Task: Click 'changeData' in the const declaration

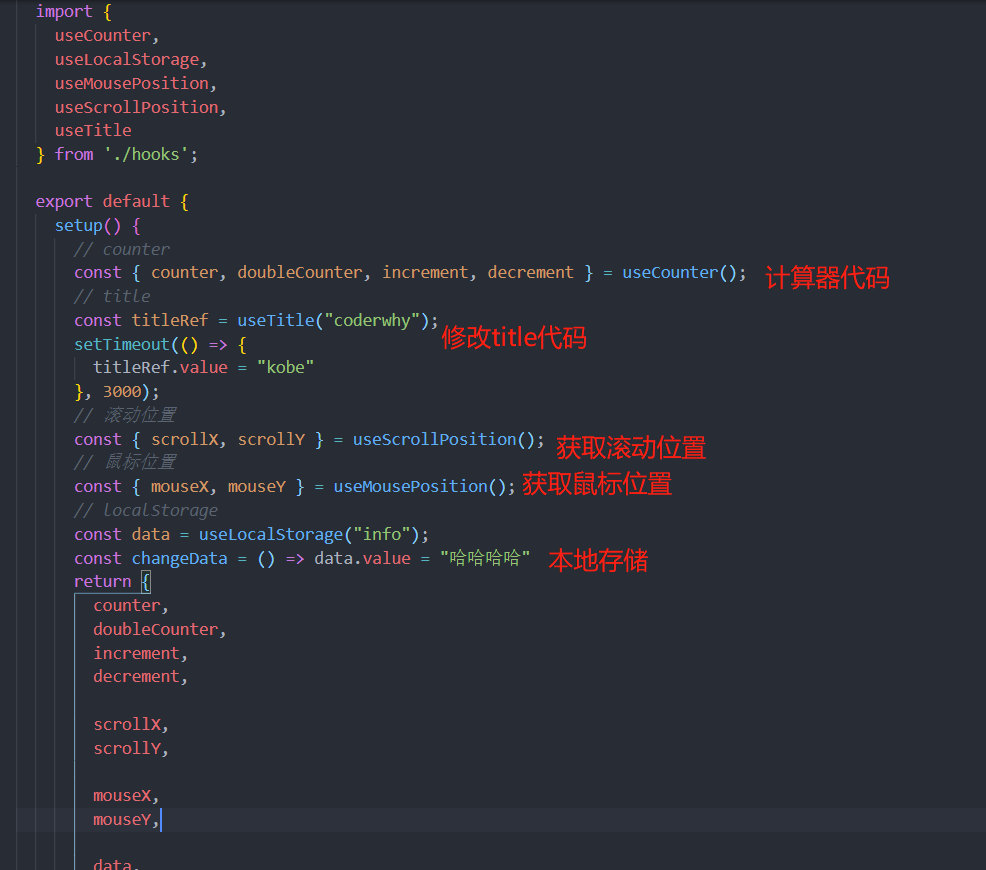Action: click(179, 558)
